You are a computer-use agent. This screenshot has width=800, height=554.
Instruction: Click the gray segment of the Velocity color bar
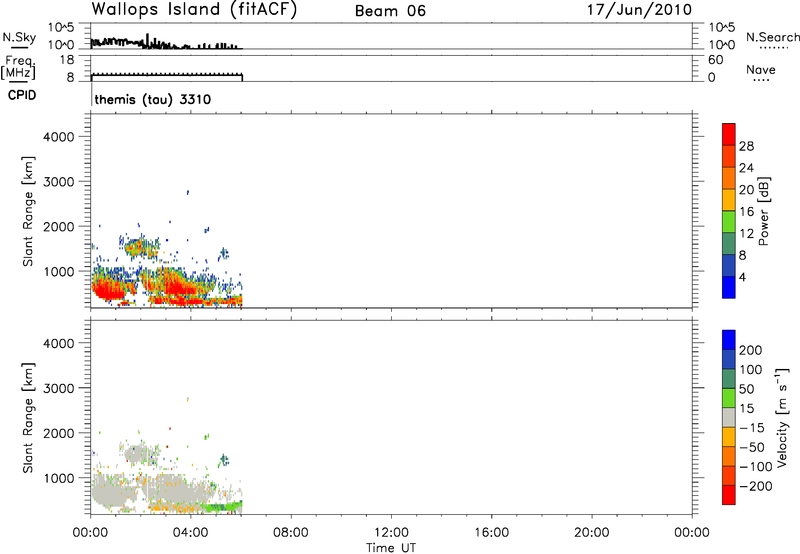[729, 417]
